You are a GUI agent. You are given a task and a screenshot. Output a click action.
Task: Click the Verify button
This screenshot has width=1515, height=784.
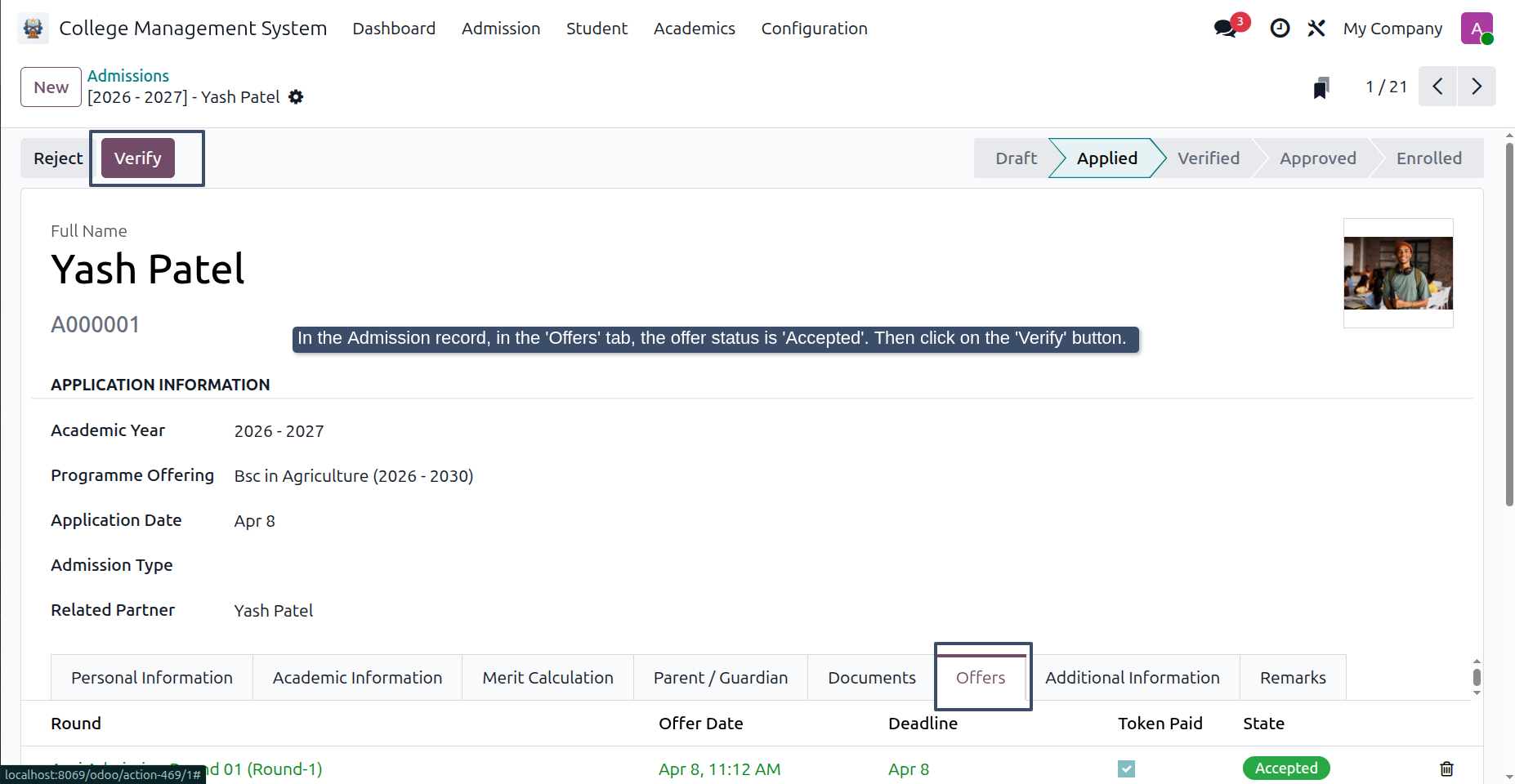(x=138, y=158)
